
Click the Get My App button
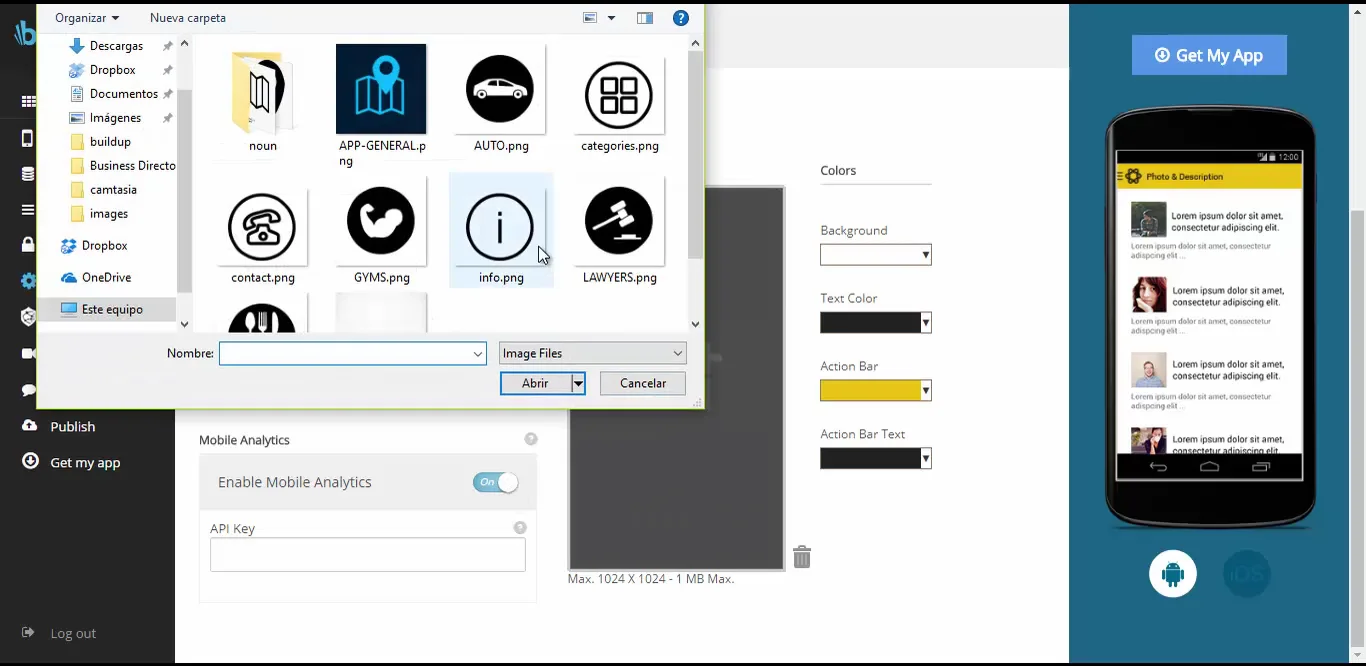click(x=1209, y=55)
